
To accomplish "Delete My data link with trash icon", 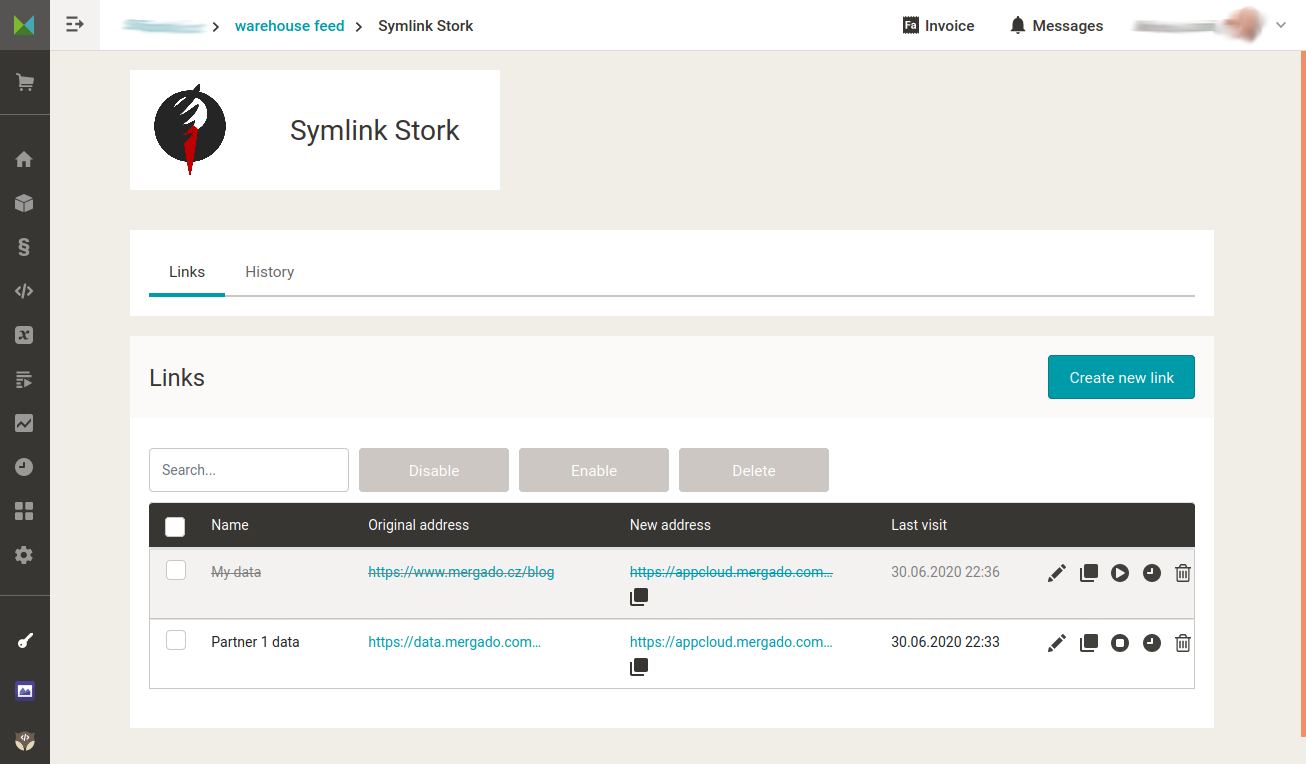I will coord(1183,573).
